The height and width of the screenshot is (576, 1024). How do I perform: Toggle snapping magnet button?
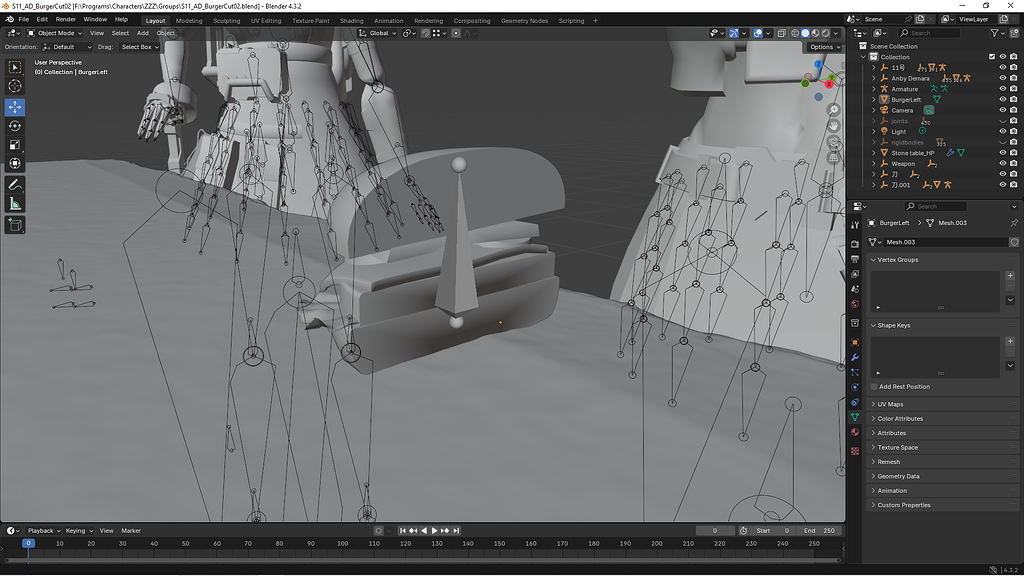(425, 33)
